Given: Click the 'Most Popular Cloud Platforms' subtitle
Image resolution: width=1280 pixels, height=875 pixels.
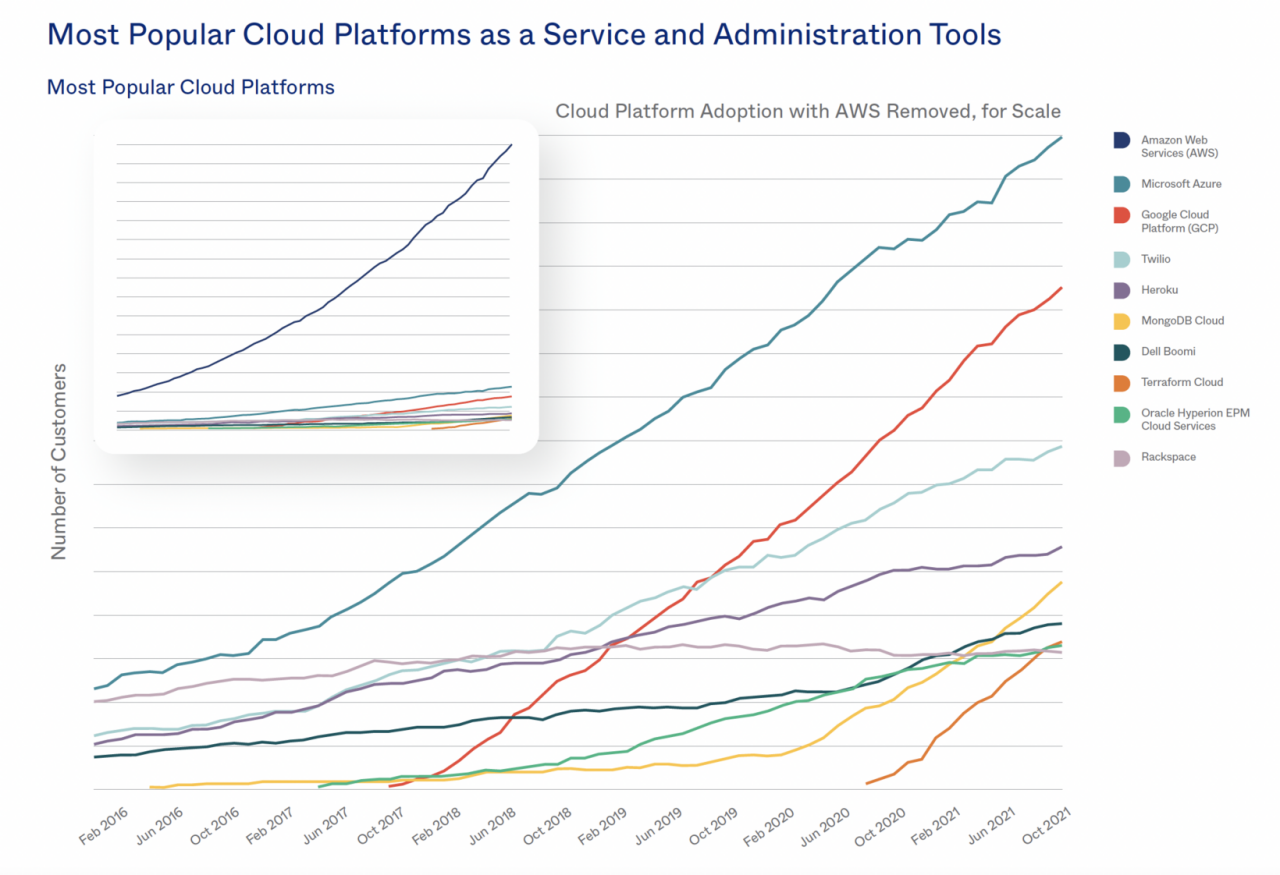Looking at the screenshot, I should coord(191,87).
